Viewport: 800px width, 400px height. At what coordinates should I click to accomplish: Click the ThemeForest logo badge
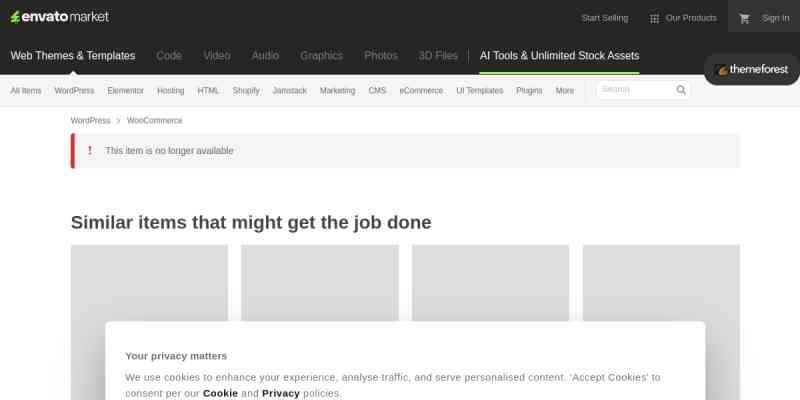pyautogui.click(x=752, y=70)
